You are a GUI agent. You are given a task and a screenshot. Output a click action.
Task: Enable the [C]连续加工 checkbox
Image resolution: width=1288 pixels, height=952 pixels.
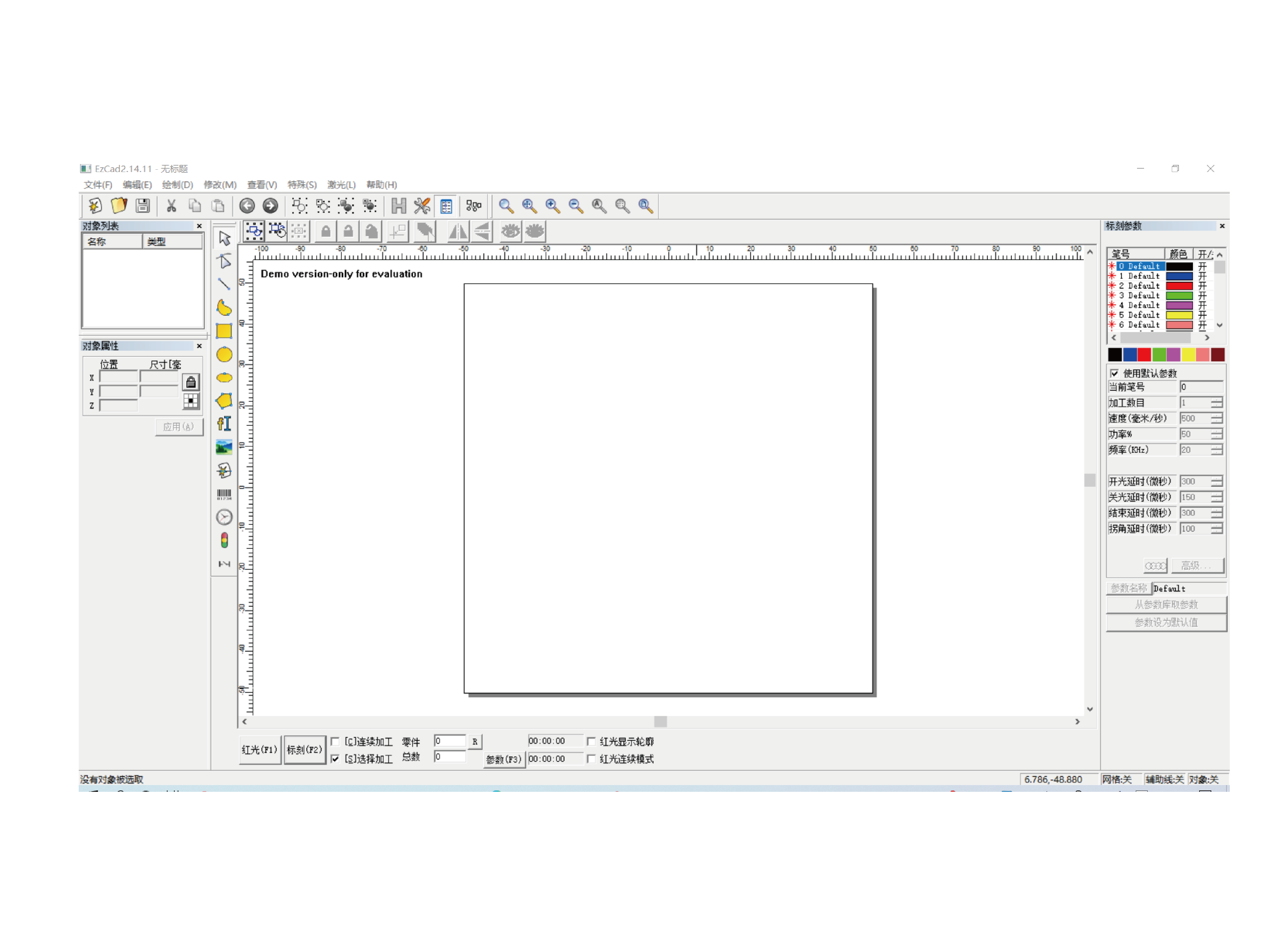click(x=335, y=742)
